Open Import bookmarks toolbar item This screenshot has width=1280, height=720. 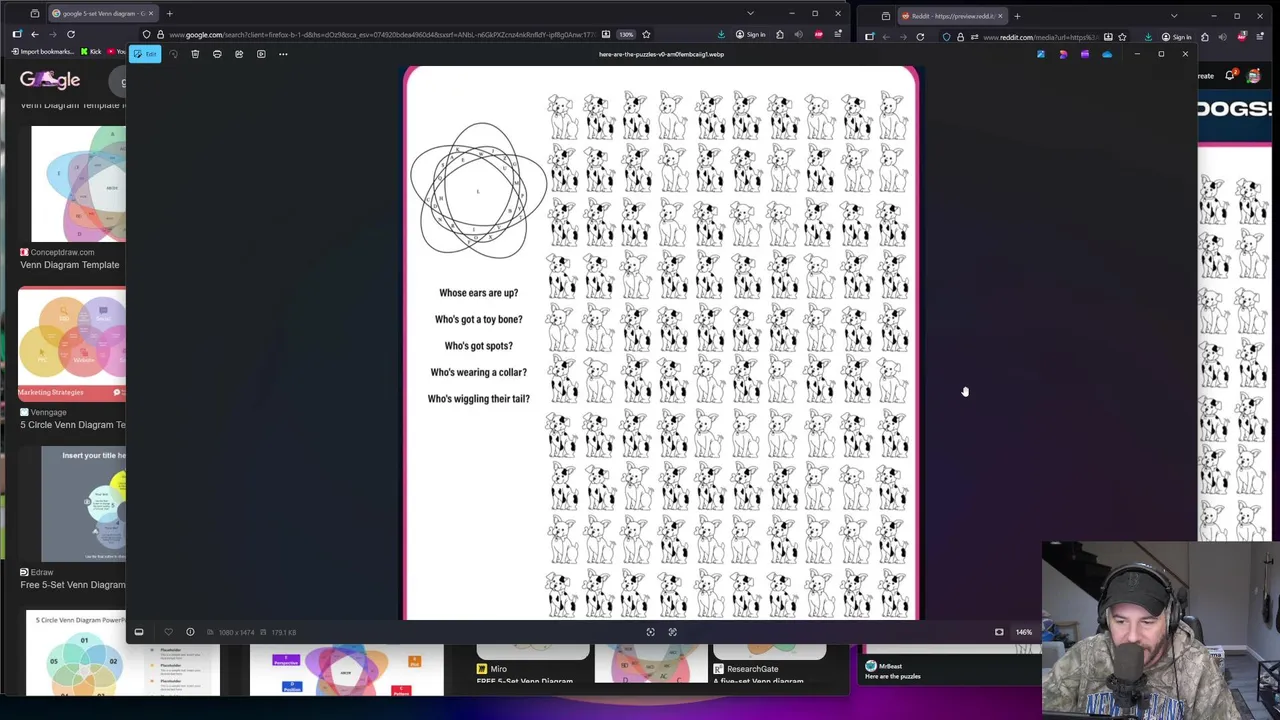(x=43, y=52)
